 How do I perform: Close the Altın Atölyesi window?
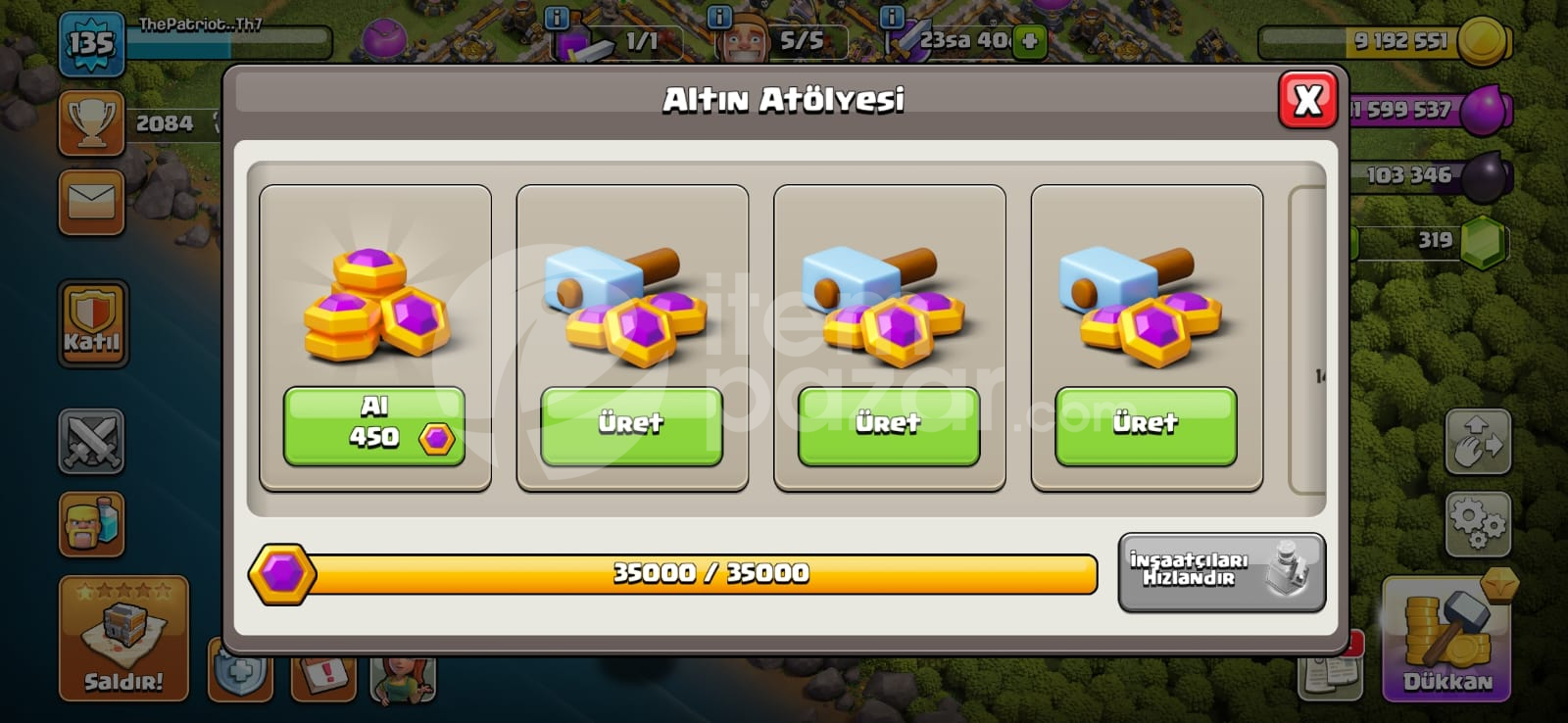coord(1307,99)
